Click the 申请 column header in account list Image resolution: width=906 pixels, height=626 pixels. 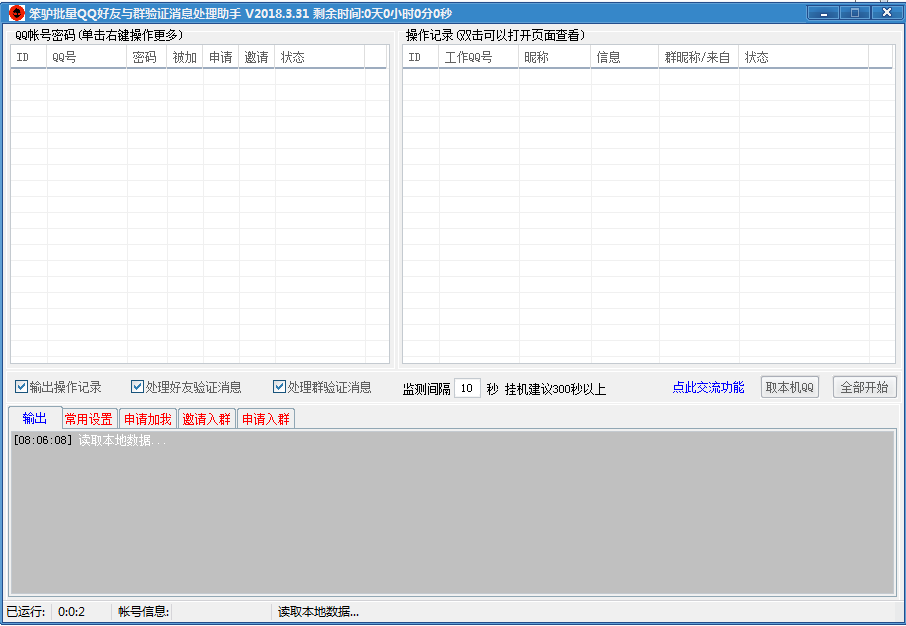tap(221, 57)
